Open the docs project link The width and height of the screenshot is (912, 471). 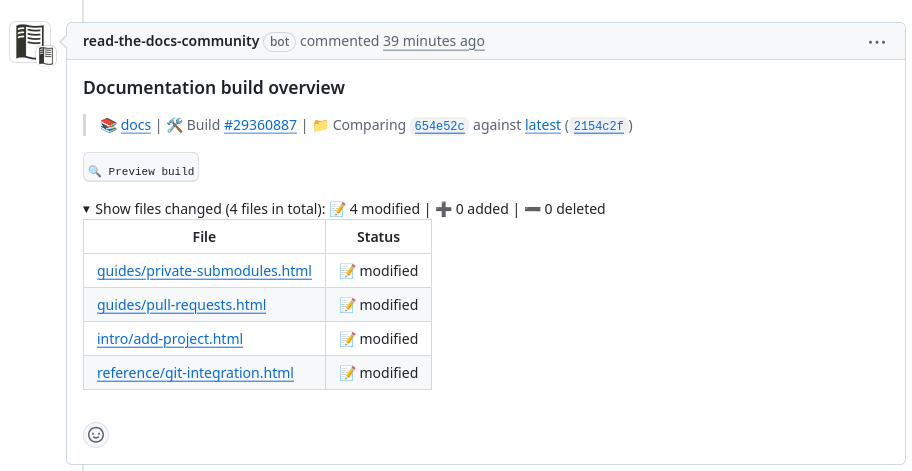tap(136, 125)
